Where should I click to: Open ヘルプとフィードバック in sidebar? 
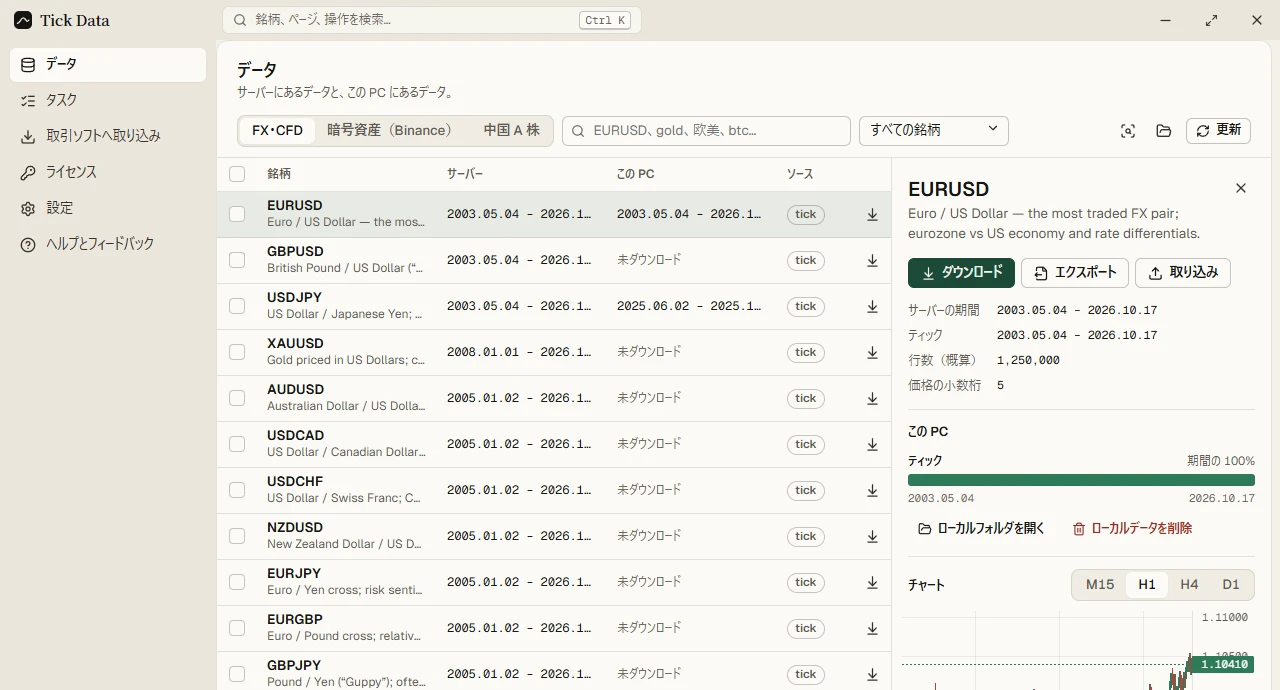click(108, 245)
